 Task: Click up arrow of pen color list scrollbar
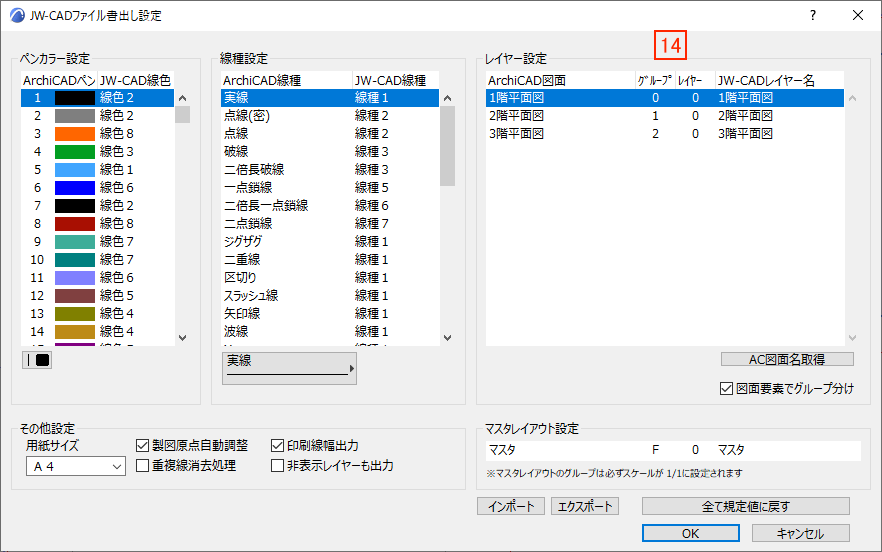coord(182,98)
